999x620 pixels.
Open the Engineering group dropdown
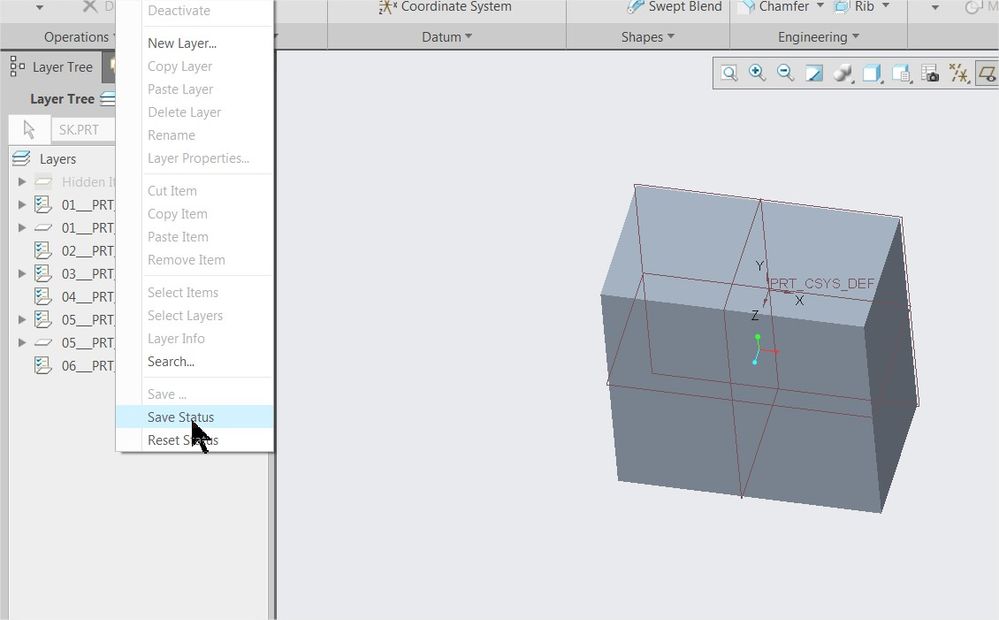[819, 37]
